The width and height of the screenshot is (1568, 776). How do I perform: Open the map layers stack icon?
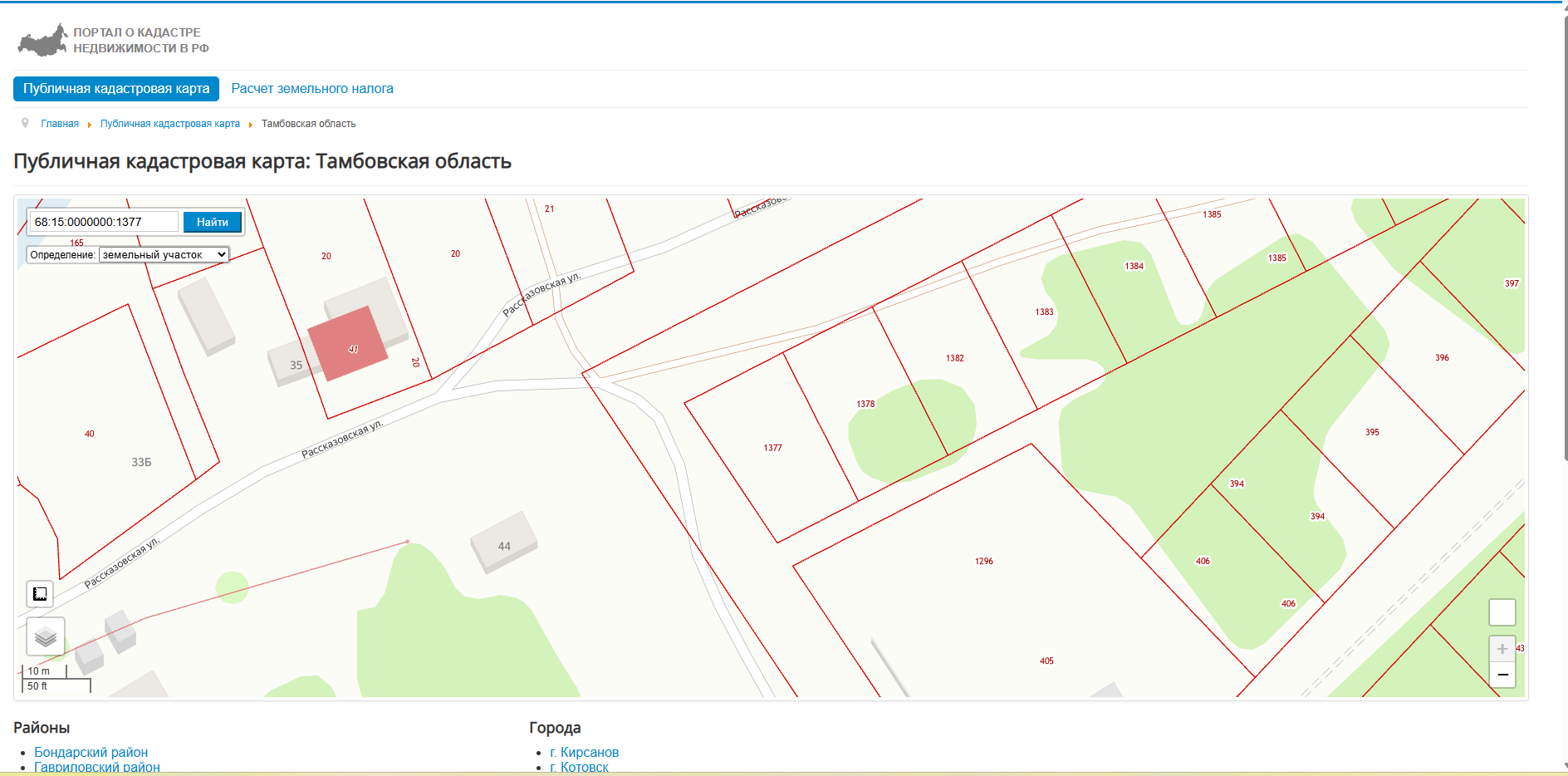(x=46, y=637)
